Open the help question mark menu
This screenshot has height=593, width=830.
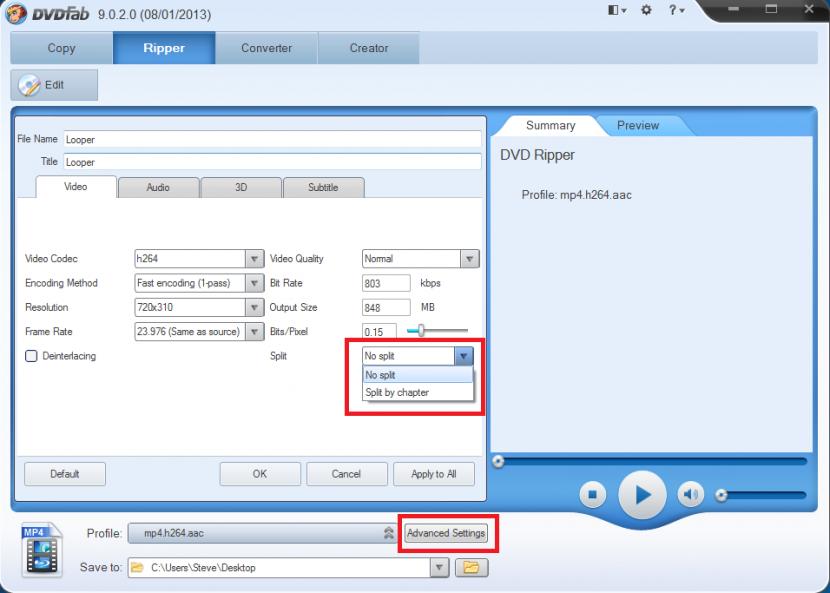[x=676, y=10]
